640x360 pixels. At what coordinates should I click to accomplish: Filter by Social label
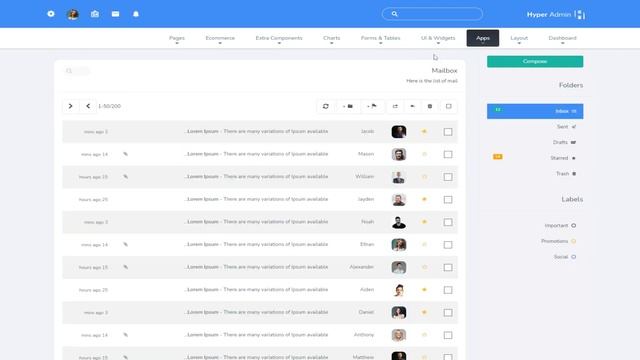[x=565, y=257]
